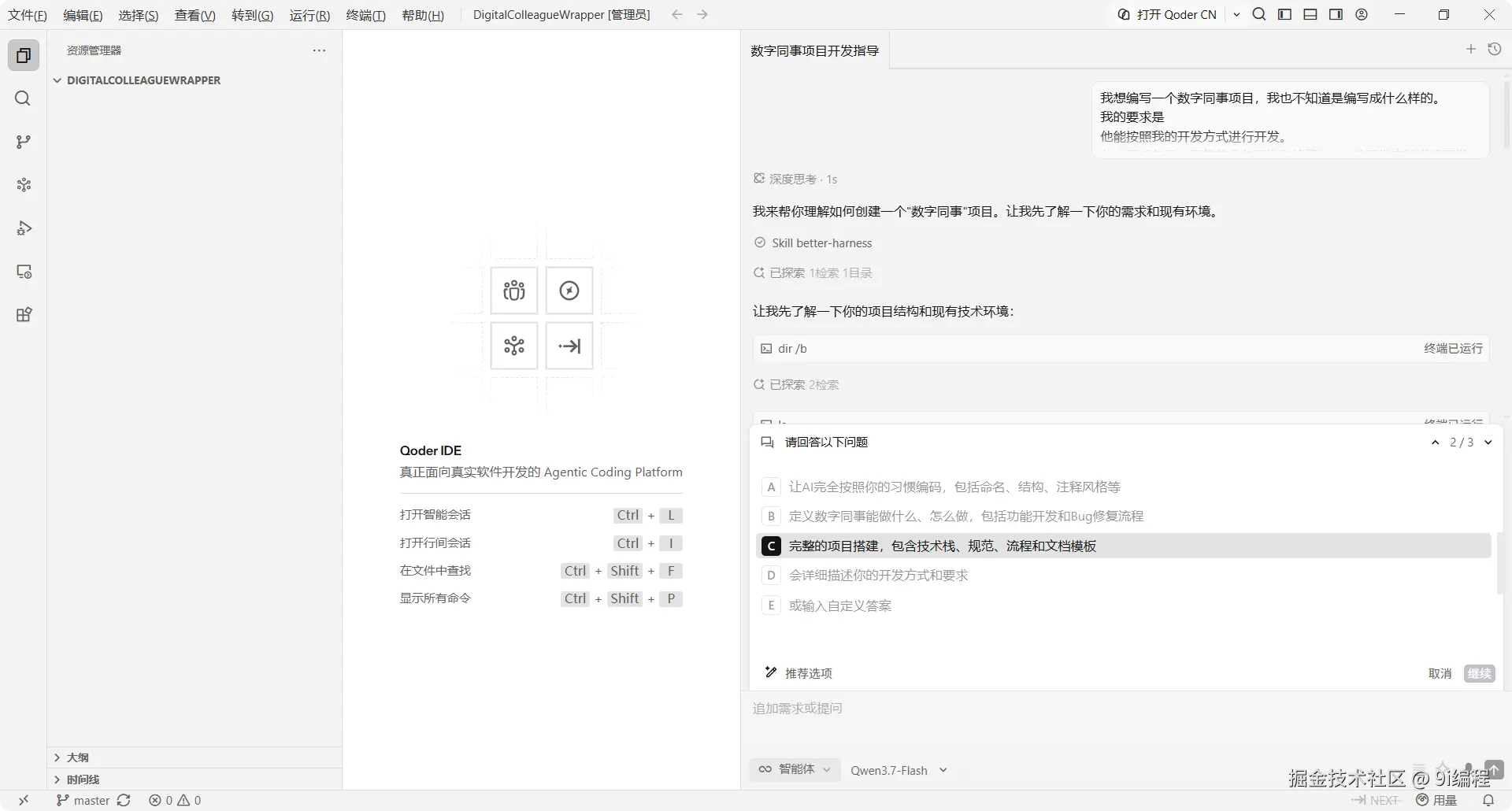The height and width of the screenshot is (811, 1512).
Task: Click the agents team icon in the welcome grid
Action: [x=514, y=291]
